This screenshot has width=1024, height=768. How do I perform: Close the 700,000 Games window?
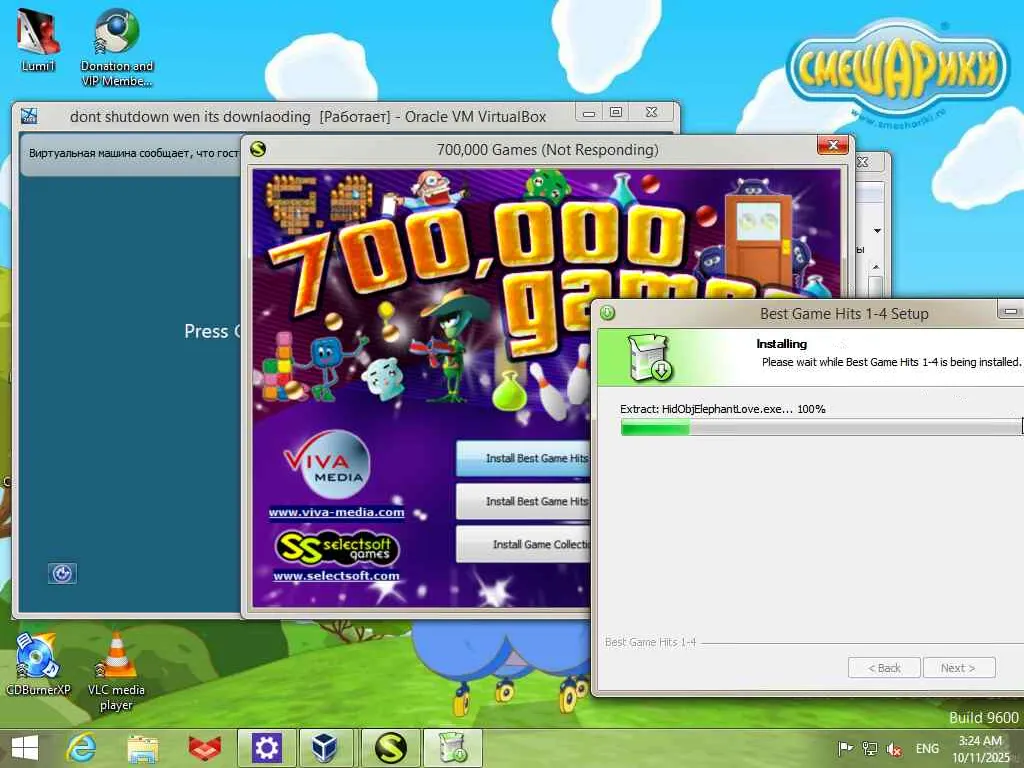coord(833,145)
